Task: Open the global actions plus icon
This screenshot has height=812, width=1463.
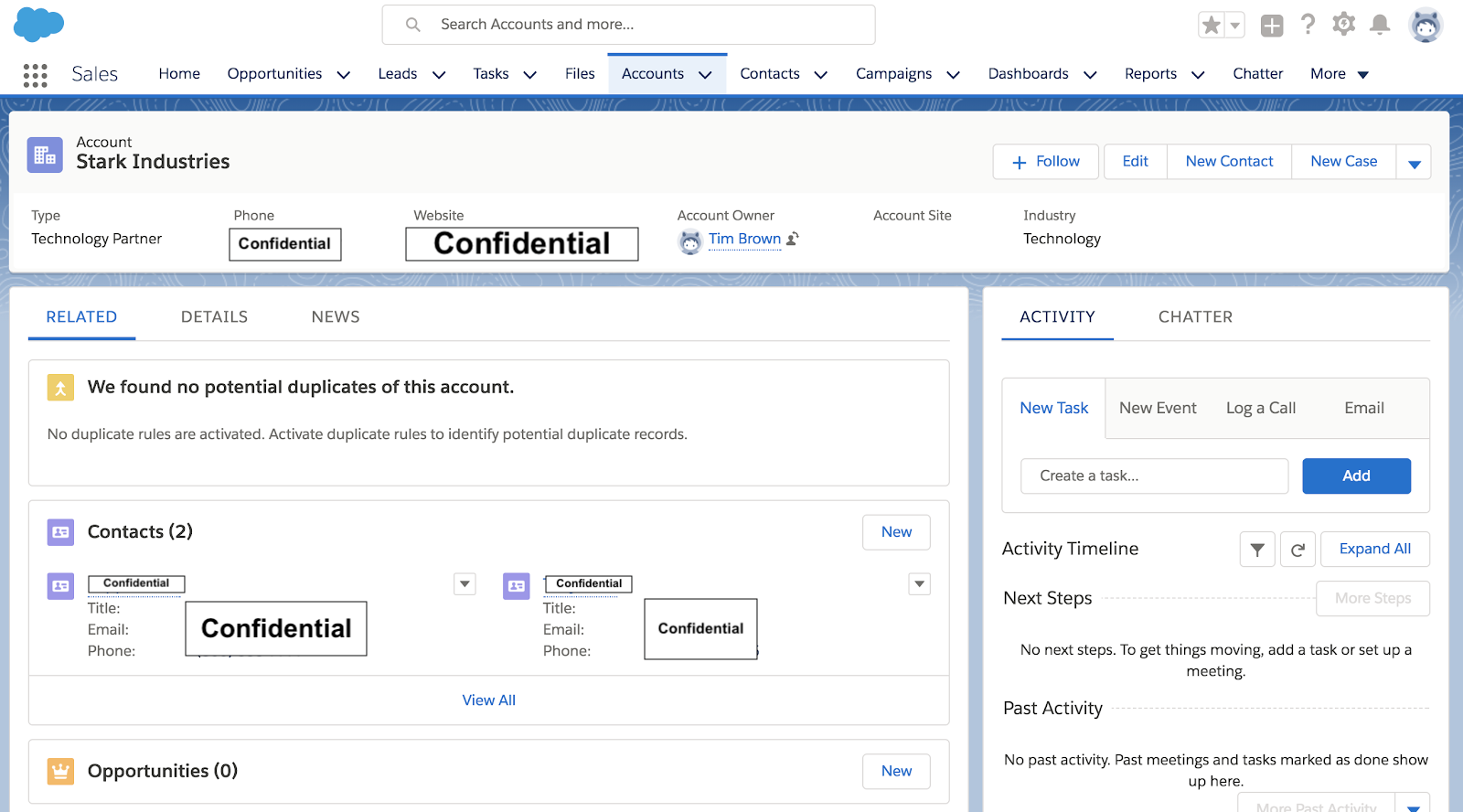Action: (x=1271, y=26)
